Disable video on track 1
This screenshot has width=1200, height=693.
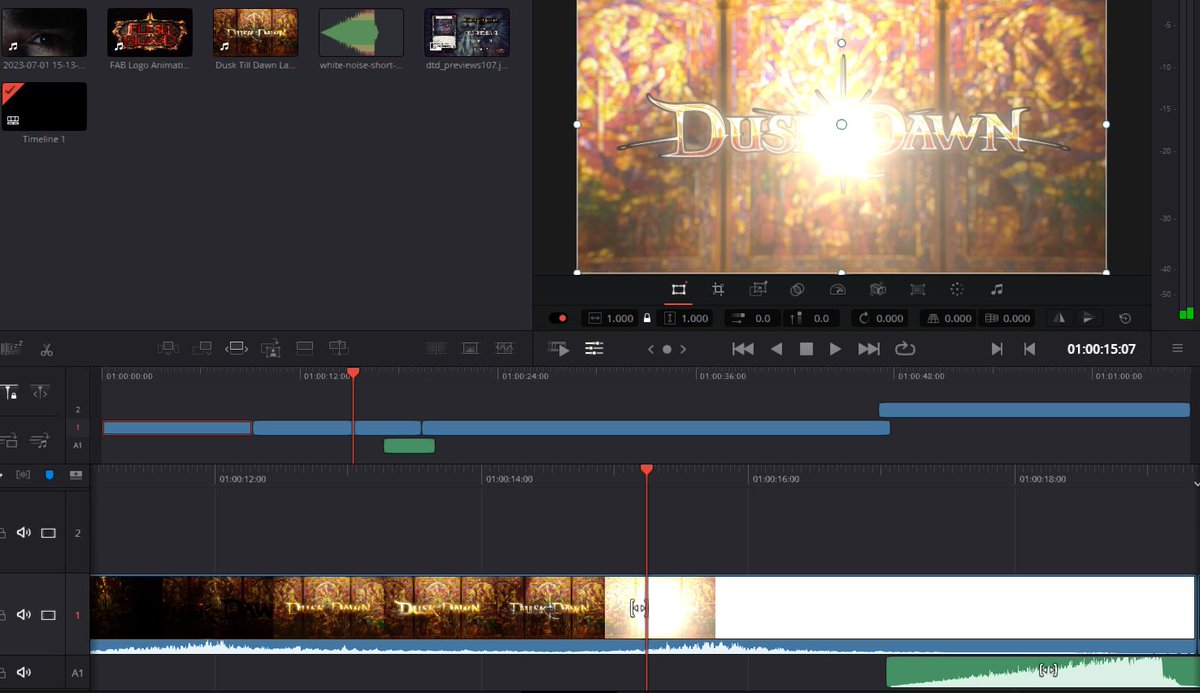point(48,614)
